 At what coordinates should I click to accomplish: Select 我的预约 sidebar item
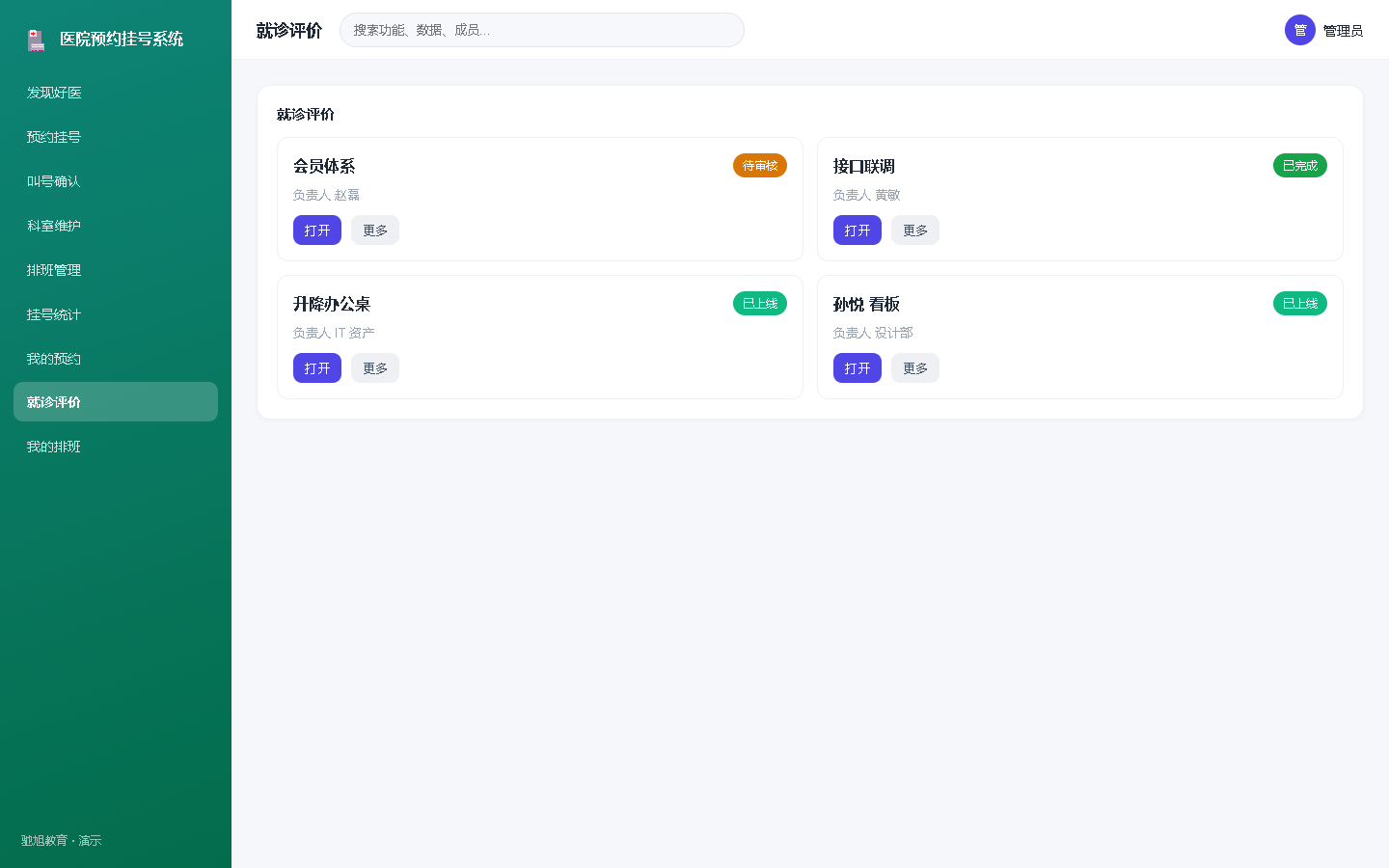(116, 359)
